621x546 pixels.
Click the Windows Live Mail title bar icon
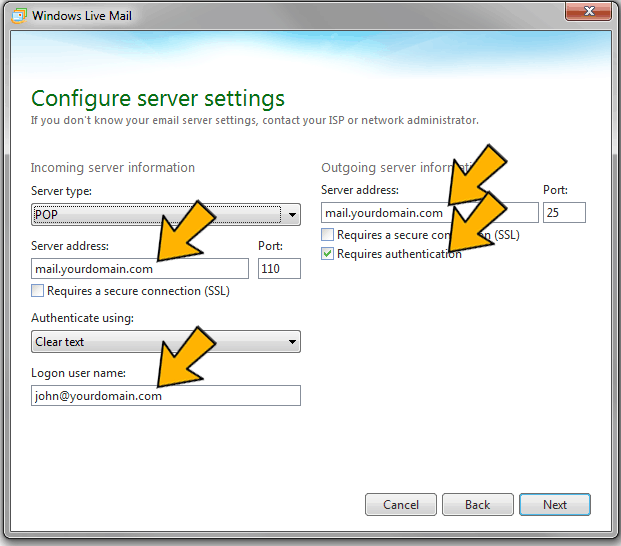click(x=19, y=16)
